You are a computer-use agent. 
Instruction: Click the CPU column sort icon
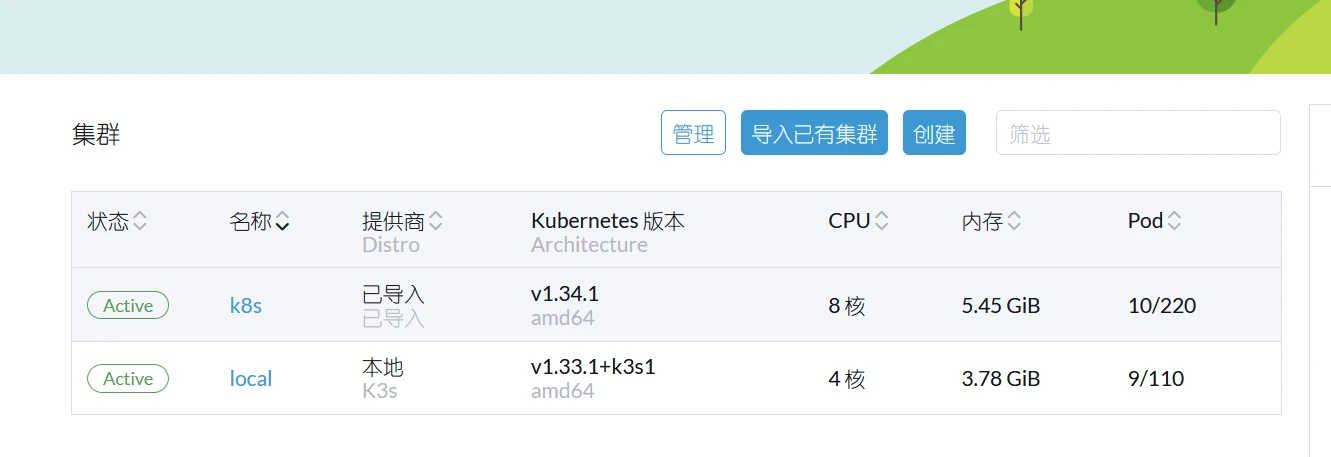881,222
